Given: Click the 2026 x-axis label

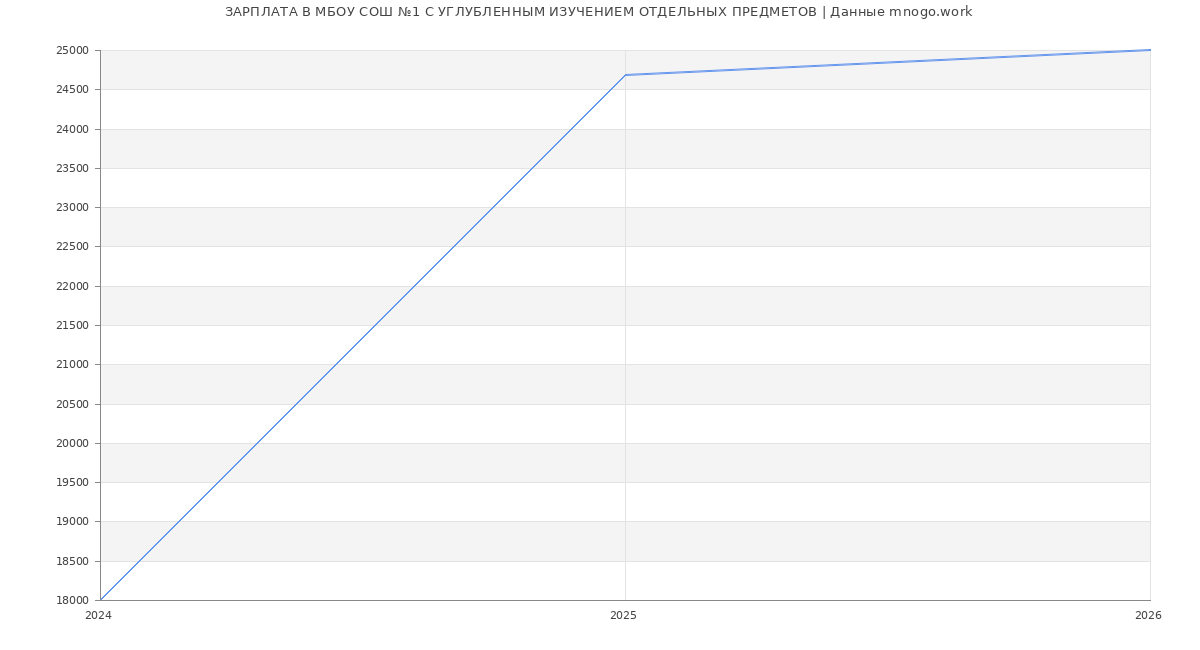Looking at the screenshot, I should (x=1148, y=616).
